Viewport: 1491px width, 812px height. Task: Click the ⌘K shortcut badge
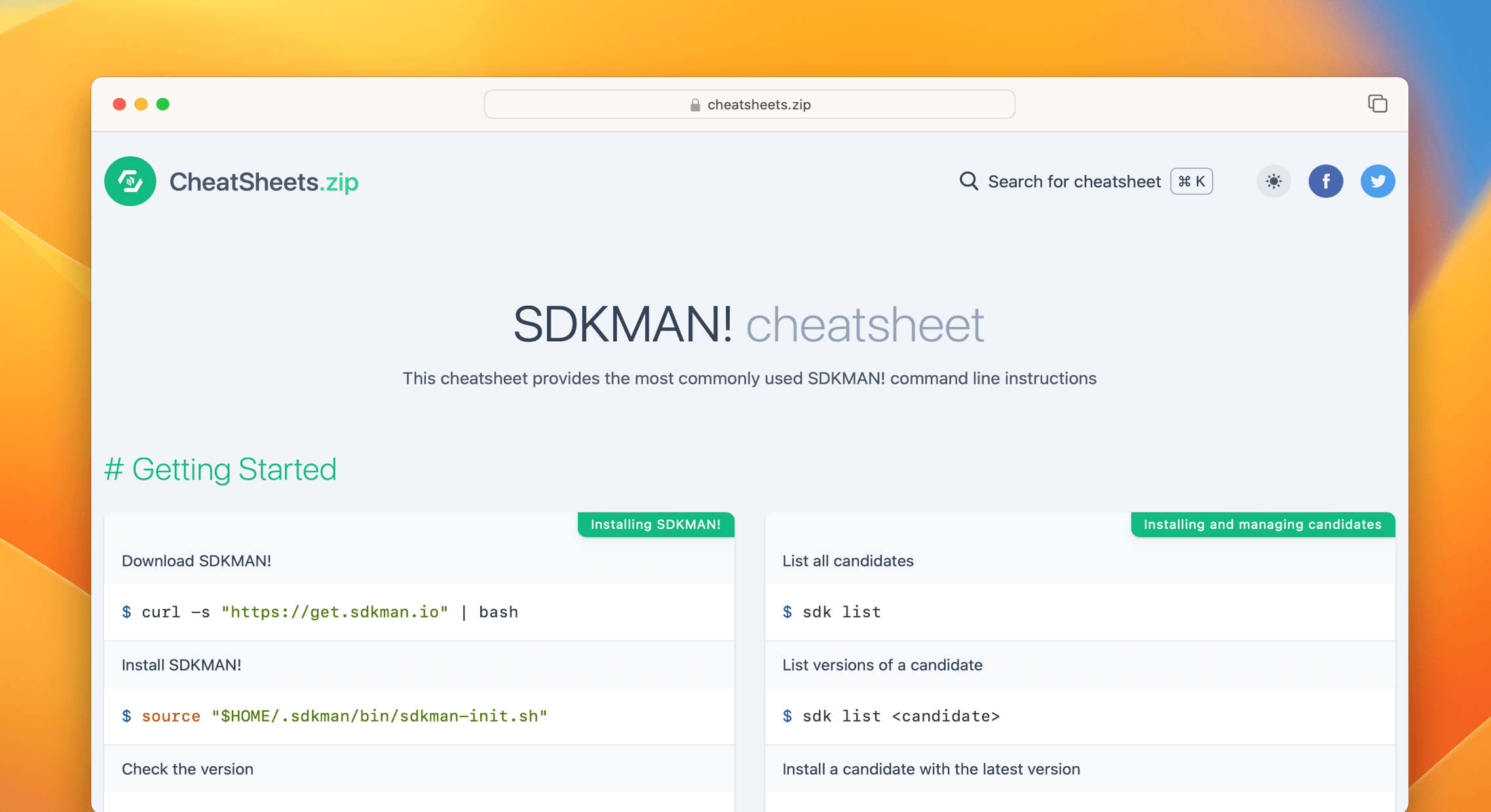click(1191, 181)
